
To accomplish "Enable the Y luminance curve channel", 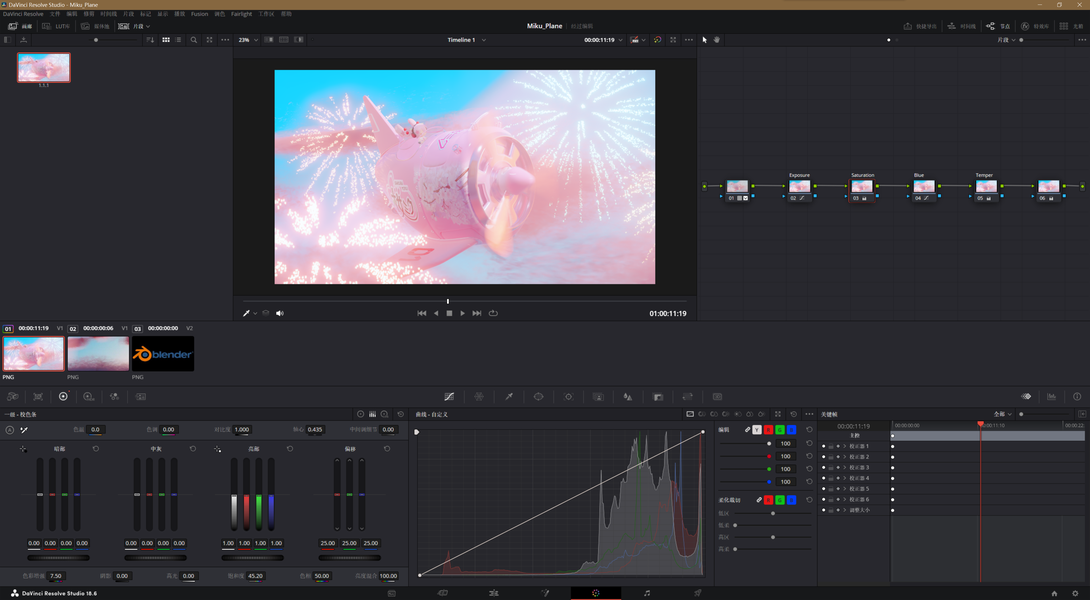I will 757,430.
